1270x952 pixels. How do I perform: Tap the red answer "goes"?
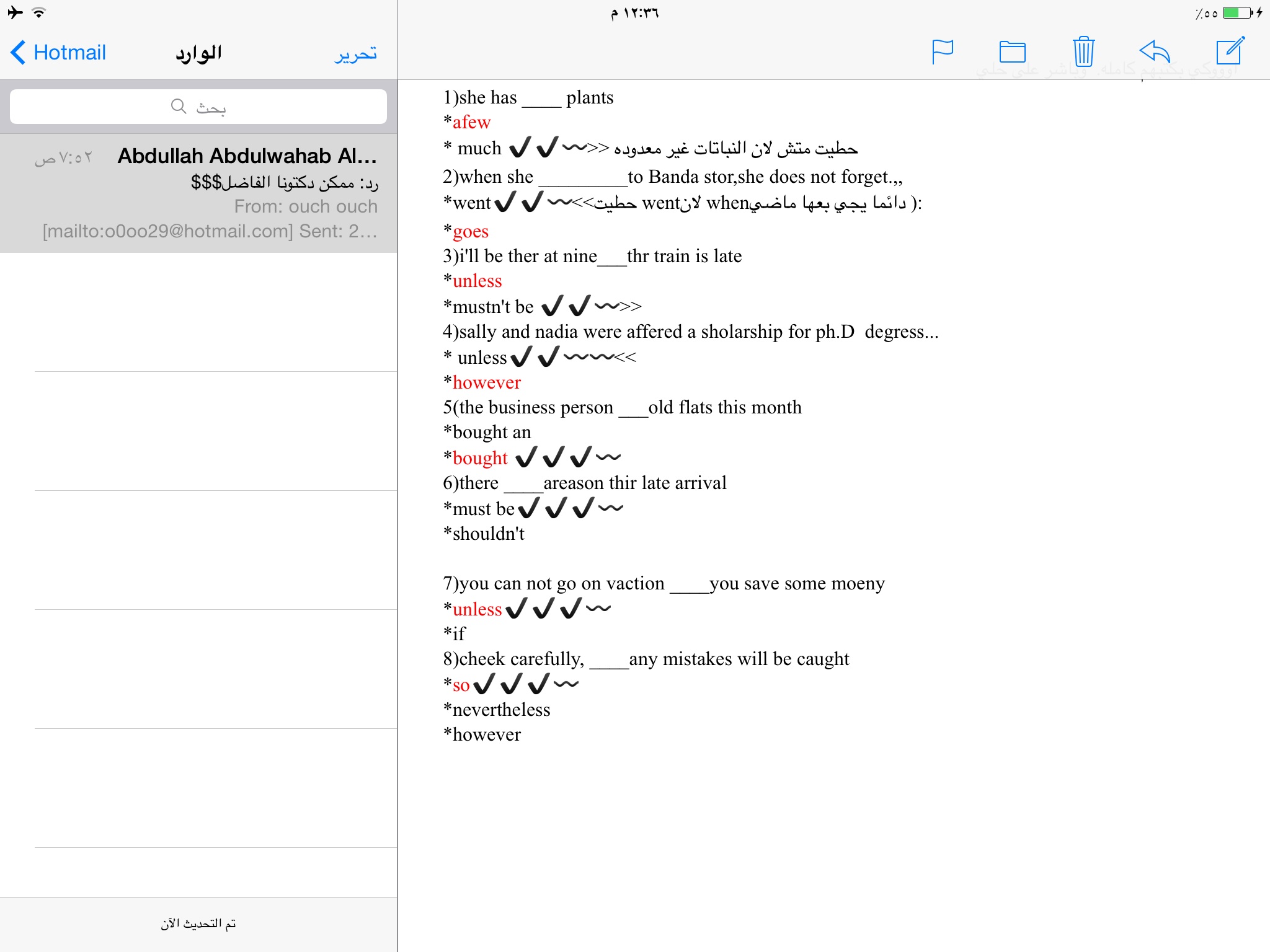click(x=471, y=232)
